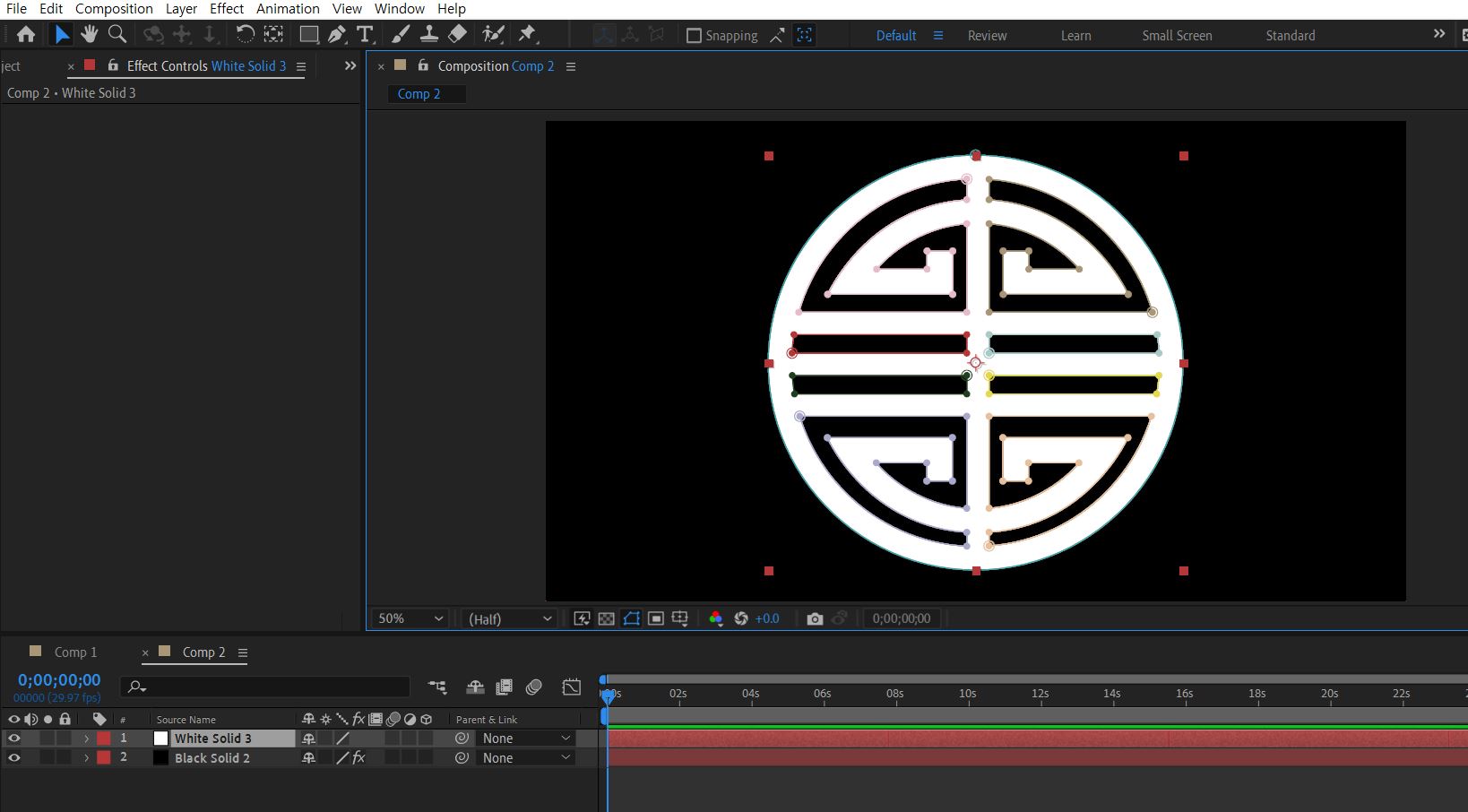Select the Hand tool in the toolbar
This screenshot has width=1468, height=812.
point(89,34)
